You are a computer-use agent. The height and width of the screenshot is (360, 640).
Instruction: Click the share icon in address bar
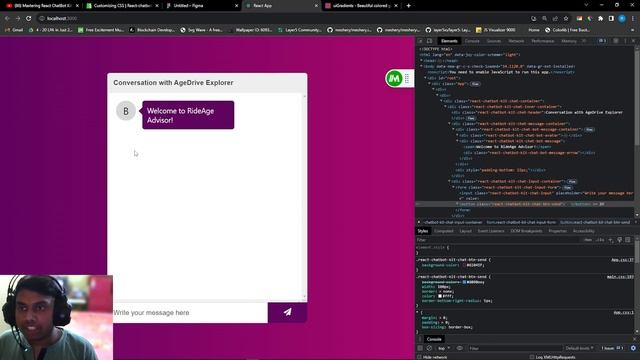[x=555, y=18]
